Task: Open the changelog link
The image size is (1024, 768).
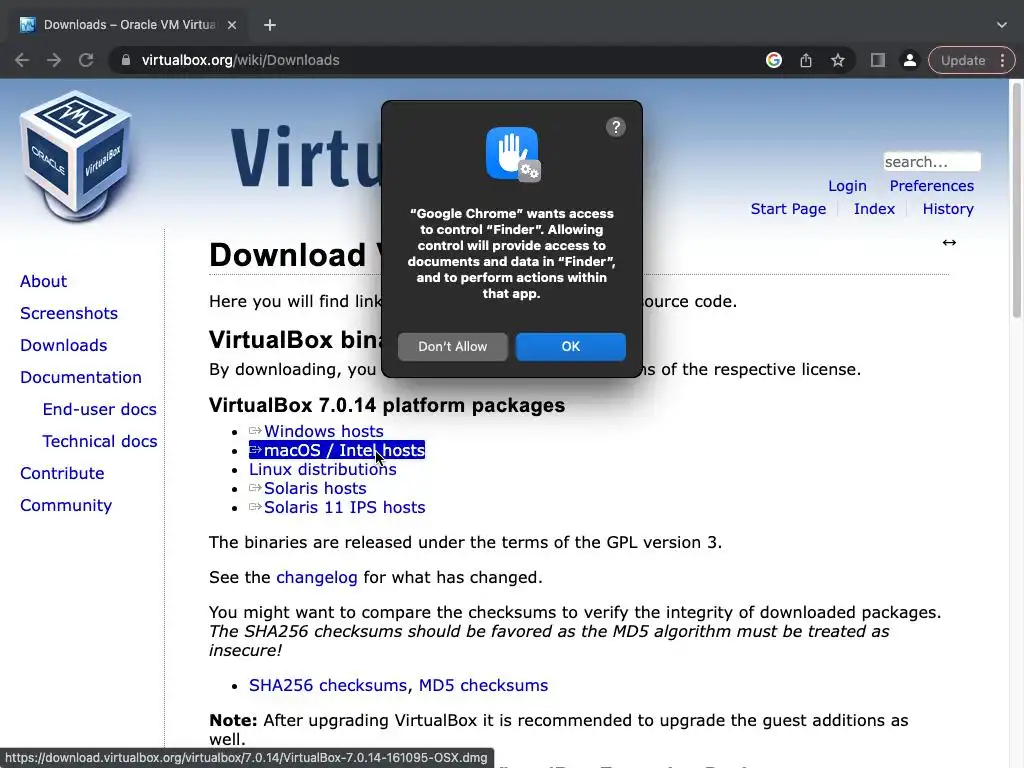Action: pyautogui.click(x=317, y=577)
